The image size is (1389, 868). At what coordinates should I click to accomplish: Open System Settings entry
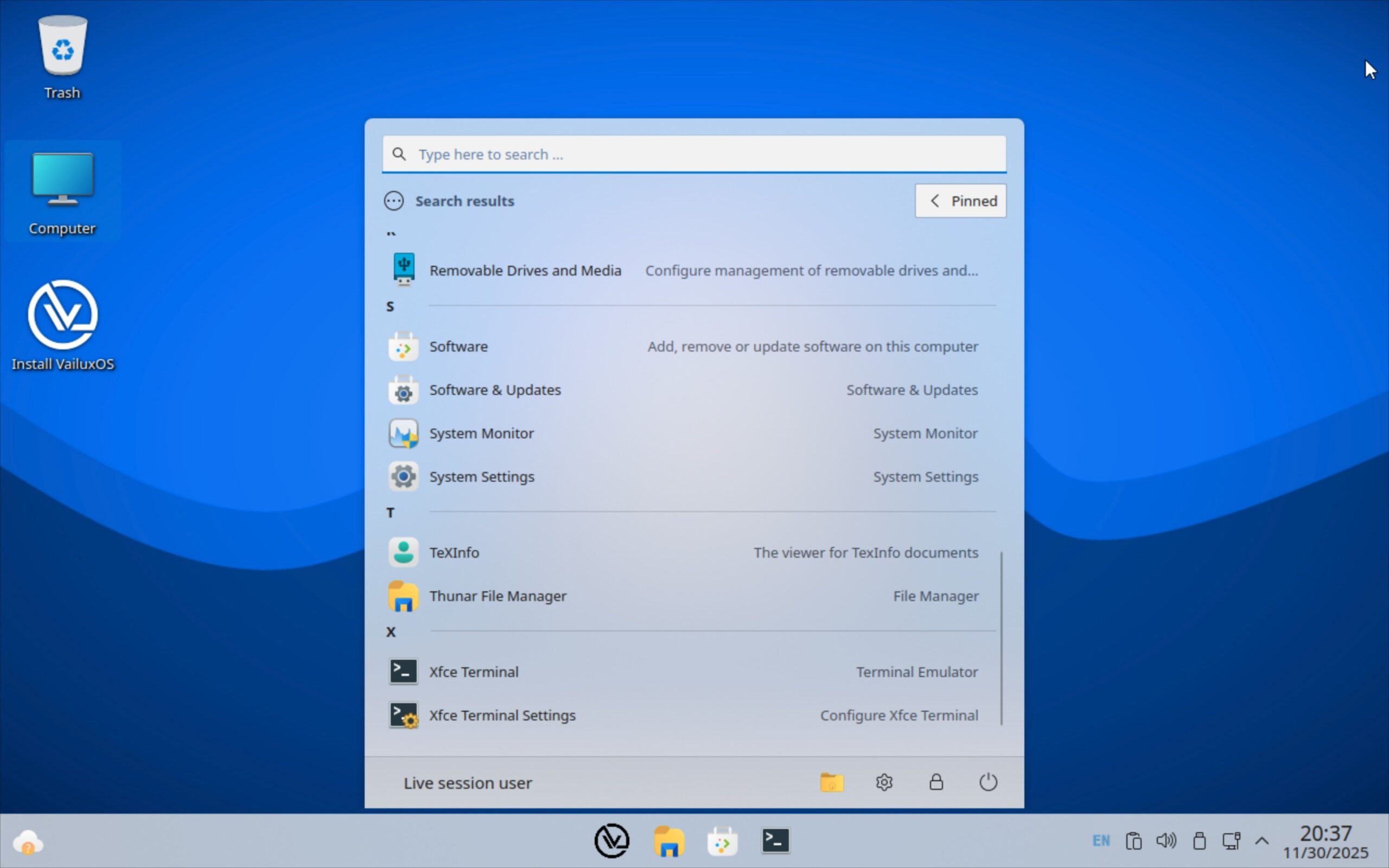[481, 476]
